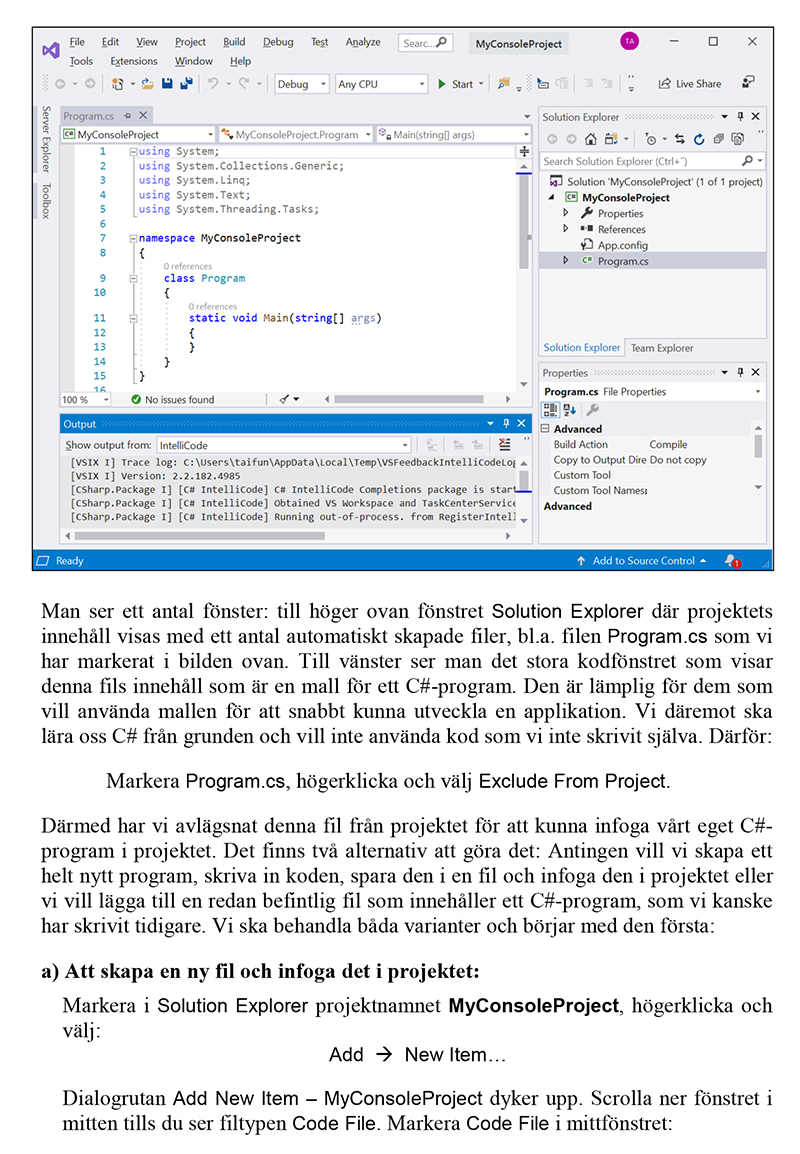Viewport: 800px width, 1154px height.
Task: Click the Property Pages wrench icon
Action: [592, 410]
